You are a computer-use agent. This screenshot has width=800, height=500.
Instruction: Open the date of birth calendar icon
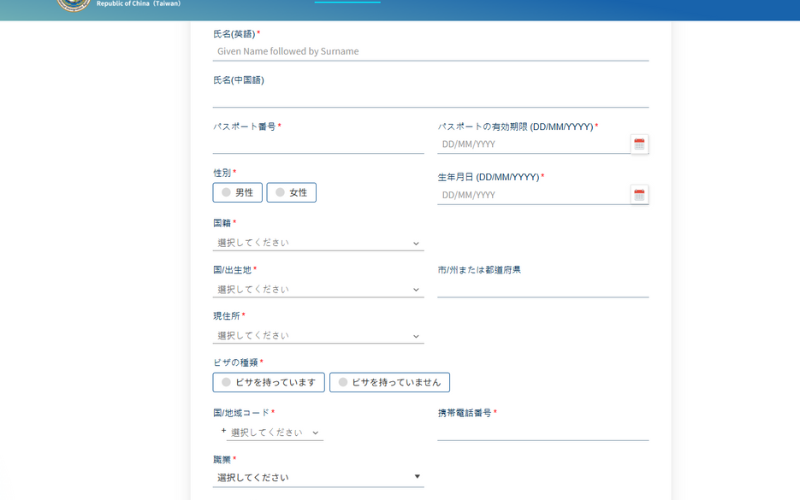click(x=640, y=194)
